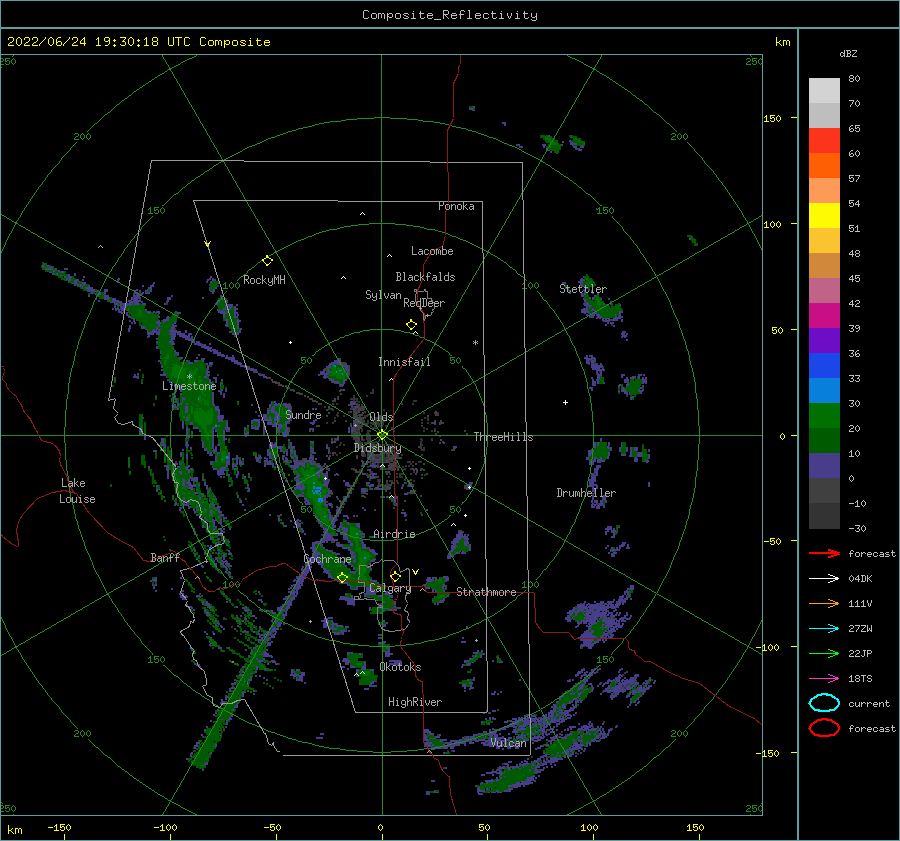Click the Blackfalds town label
This screenshot has height=841, width=900.
(x=425, y=277)
